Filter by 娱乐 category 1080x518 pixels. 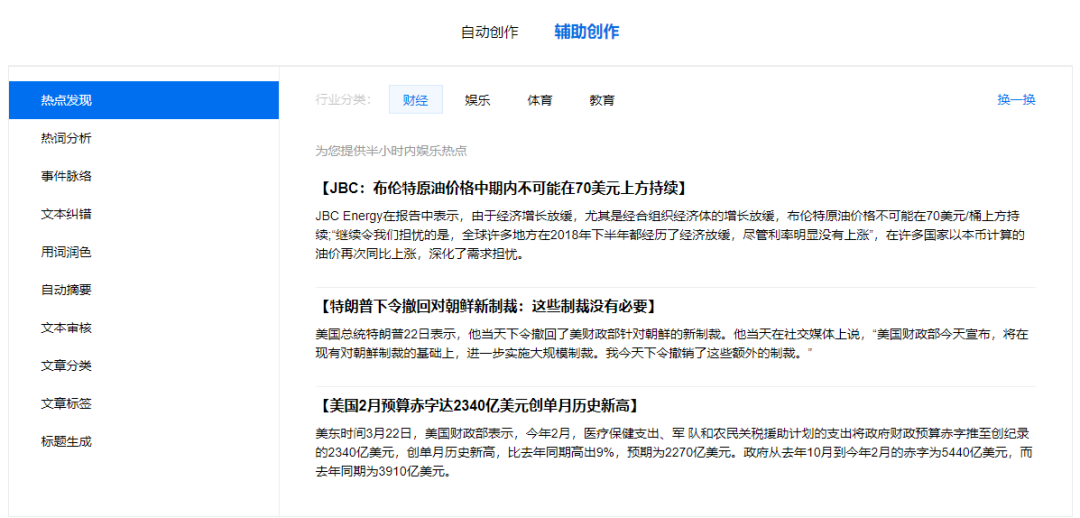point(477,100)
